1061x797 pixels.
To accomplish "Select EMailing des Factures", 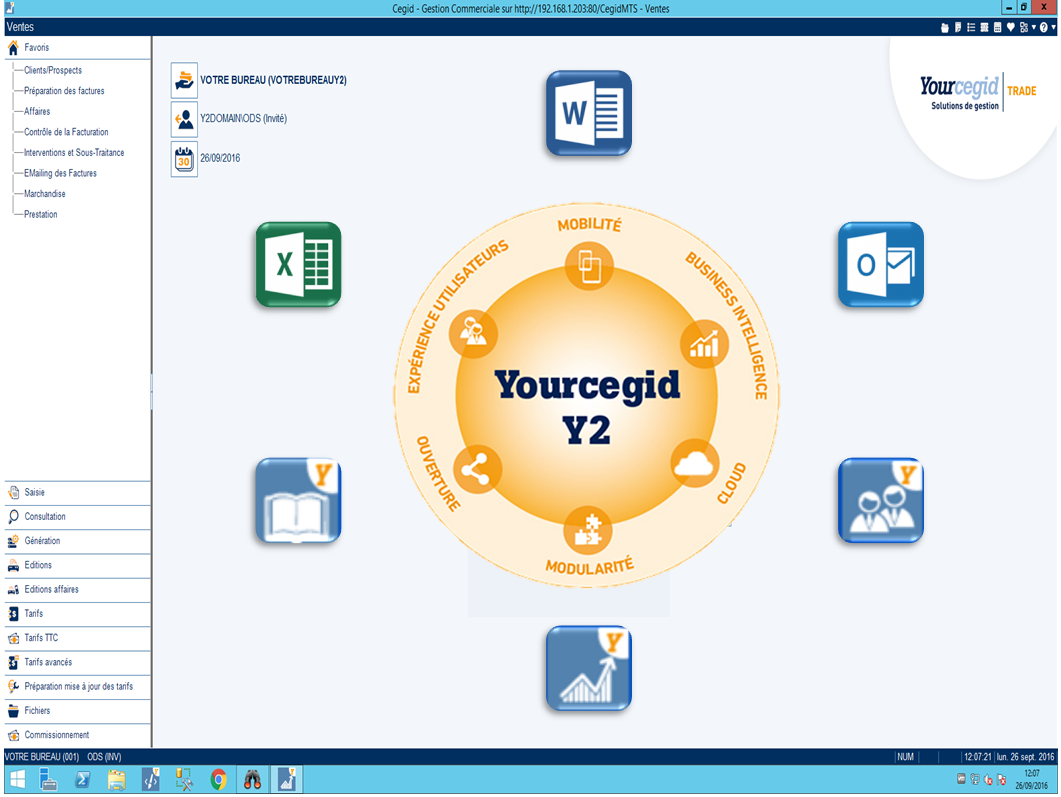I will 60,173.
